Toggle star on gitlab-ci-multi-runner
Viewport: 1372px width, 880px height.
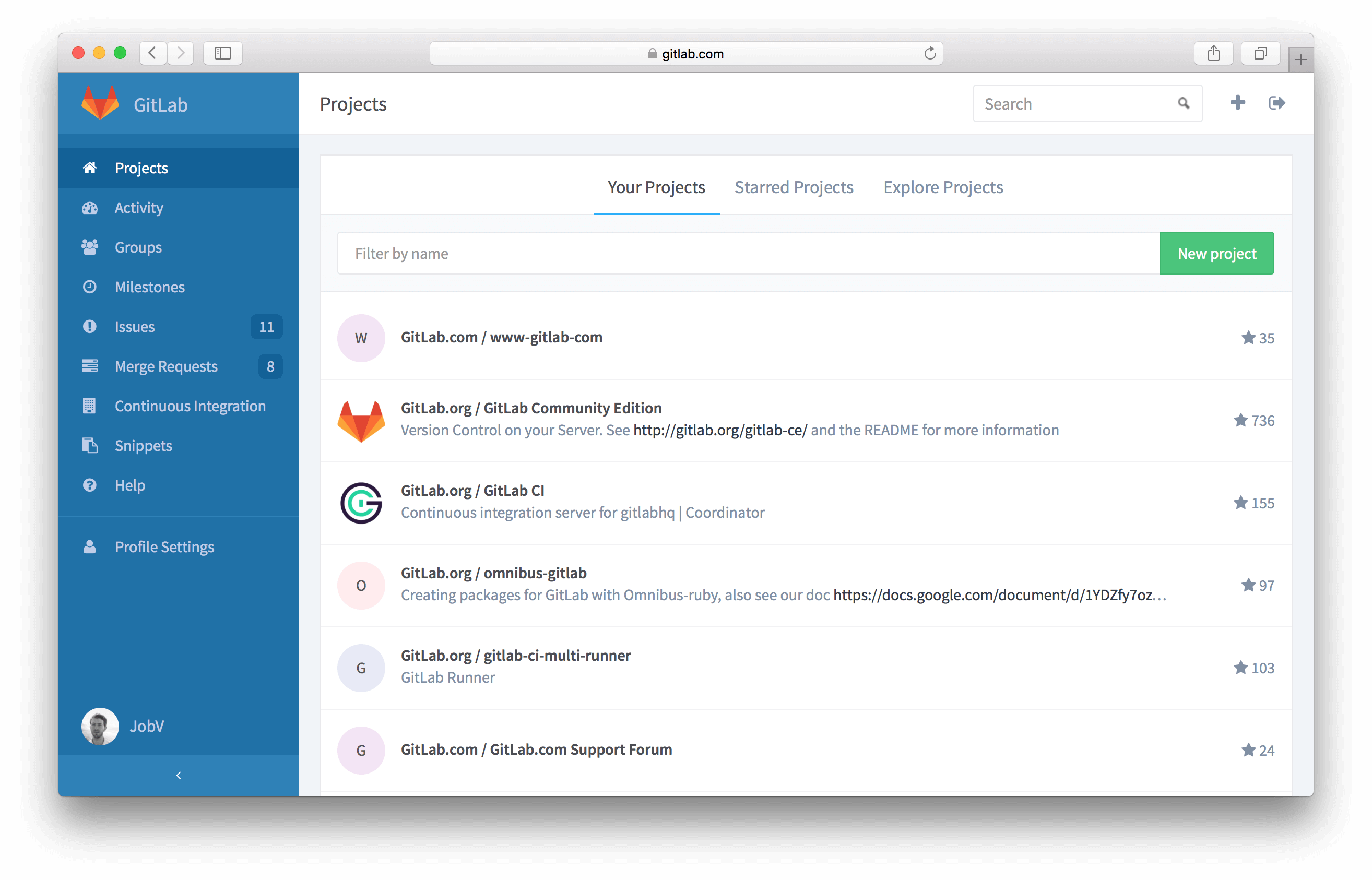1240,667
